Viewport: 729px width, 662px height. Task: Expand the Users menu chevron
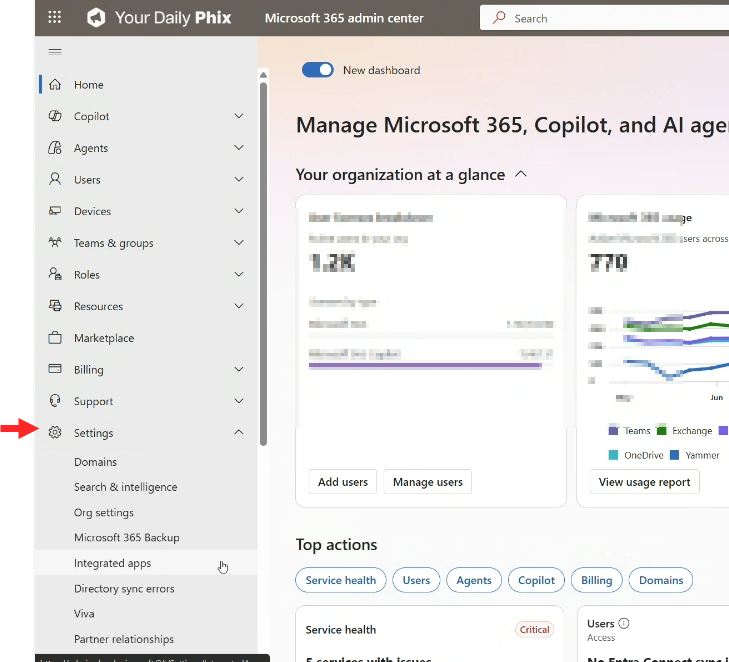[x=239, y=179]
